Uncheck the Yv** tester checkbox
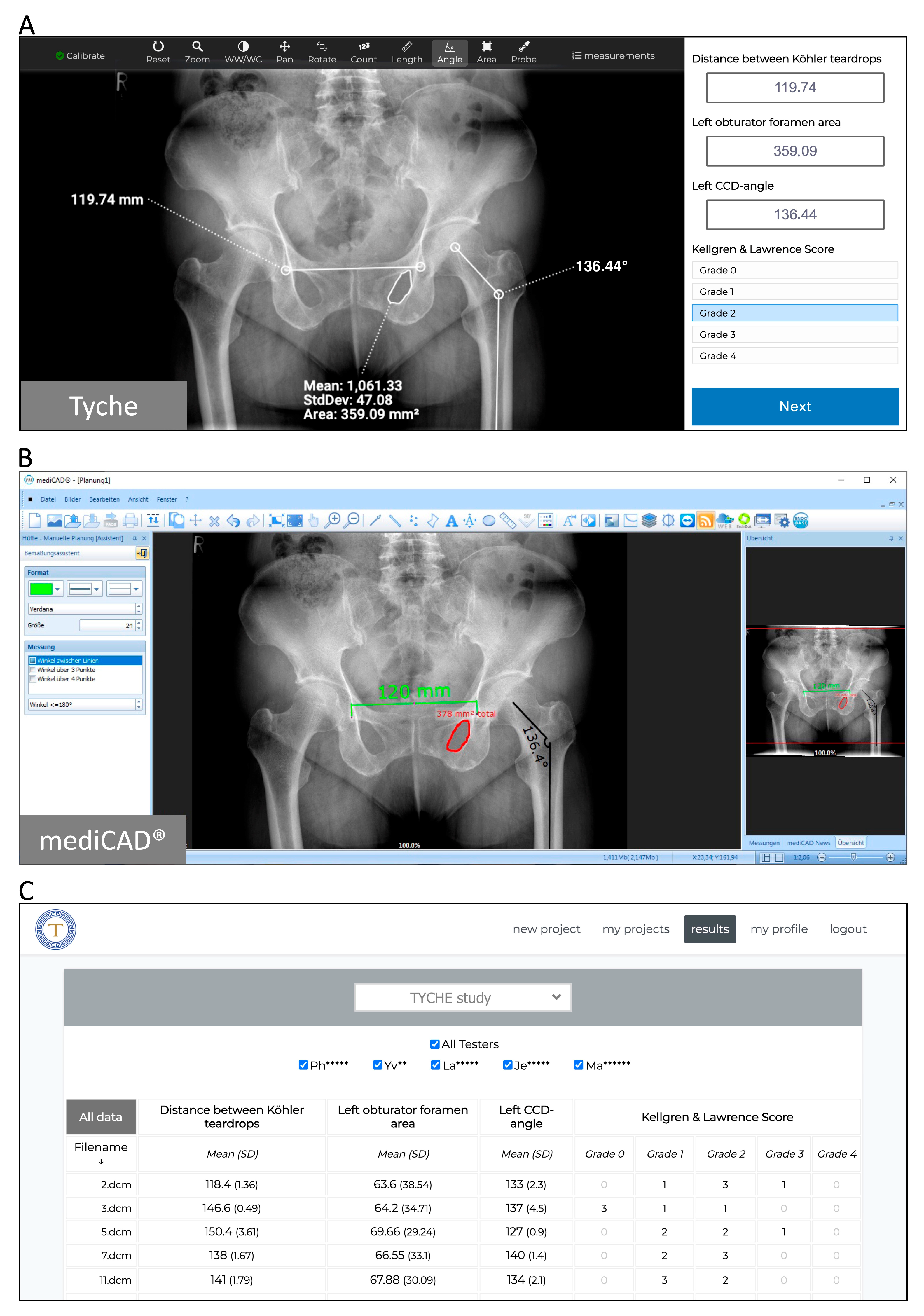 (378, 1065)
